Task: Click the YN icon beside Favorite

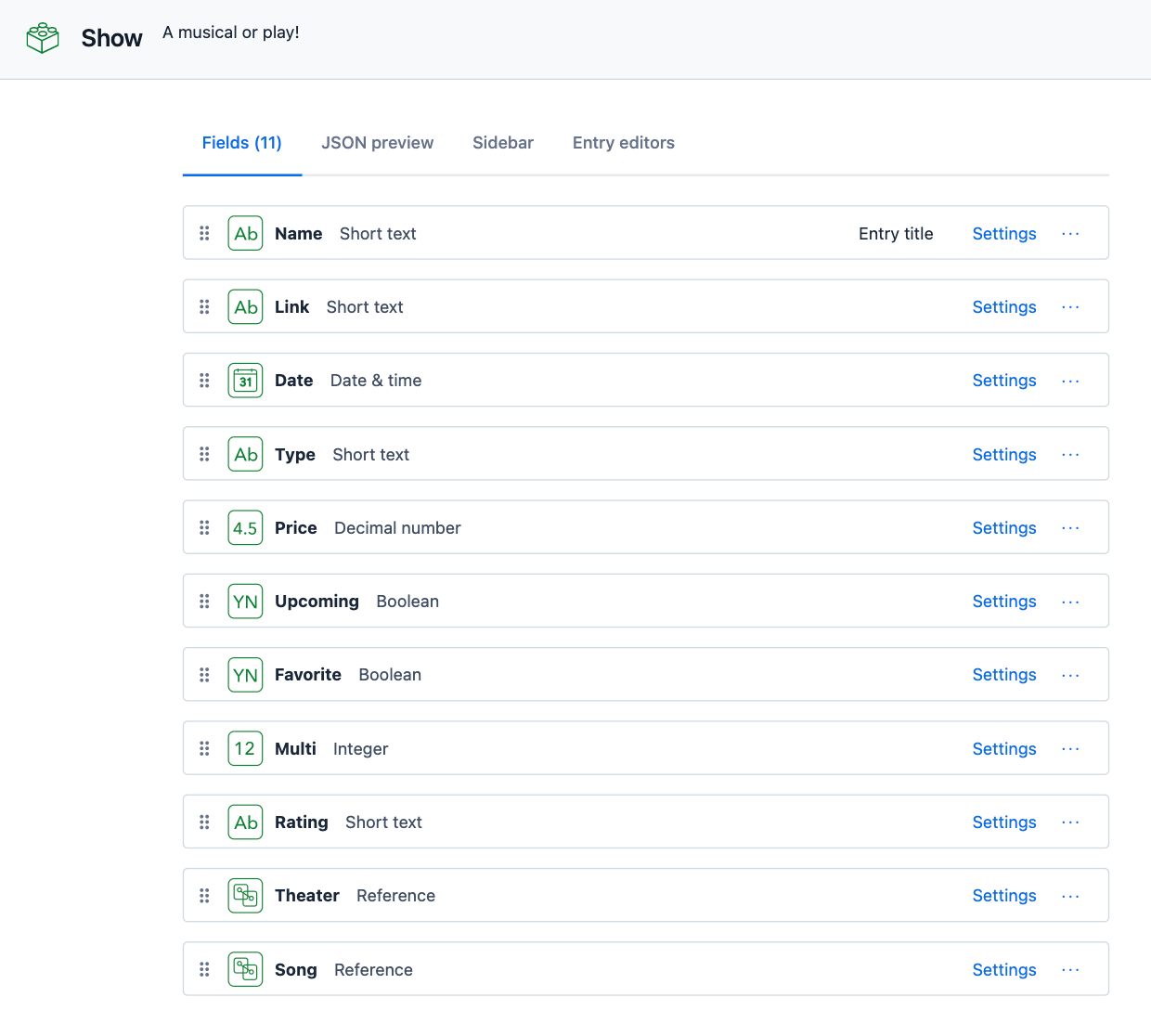Action: click(x=245, y=674)
